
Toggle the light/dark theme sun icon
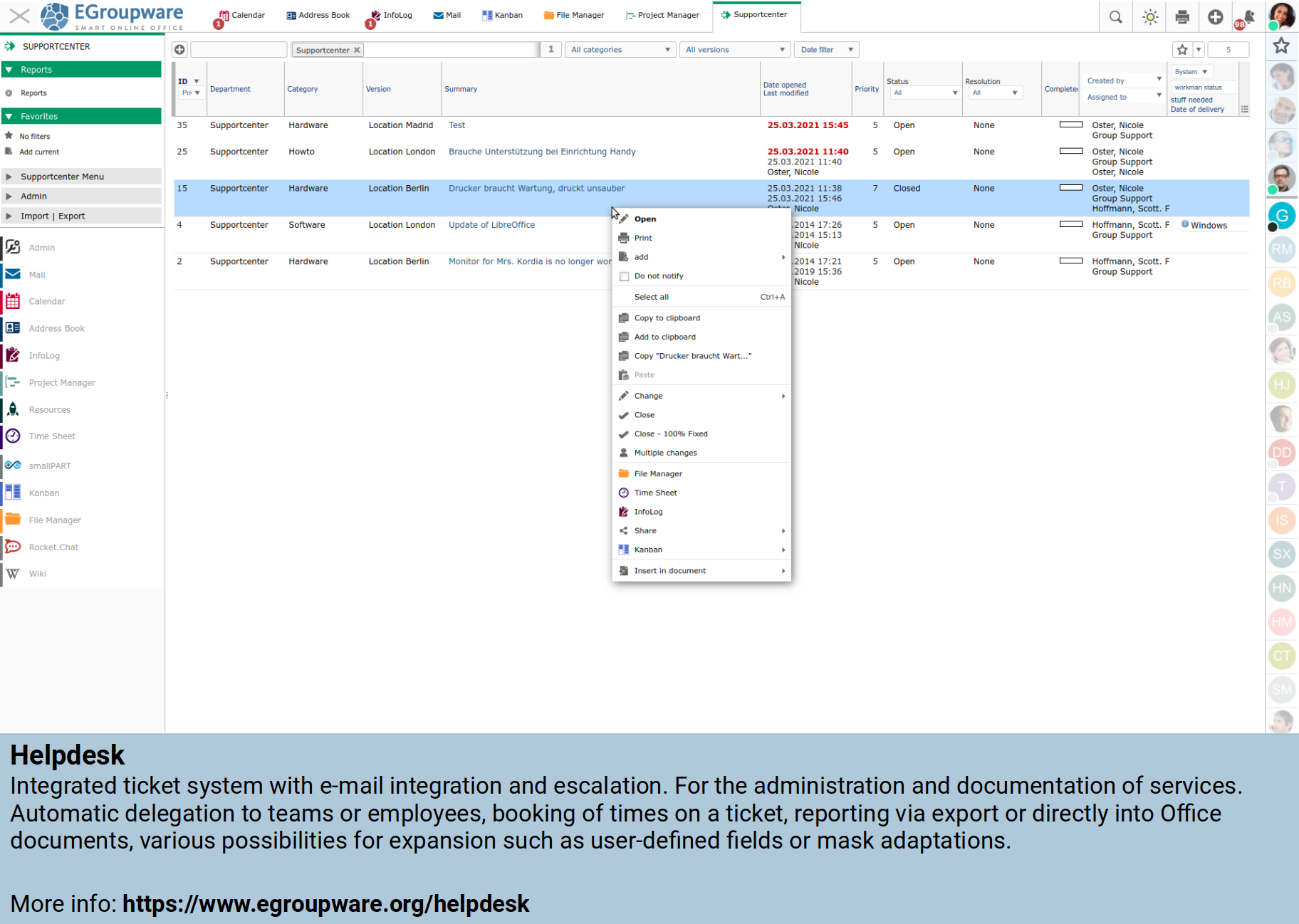tap(1149, 17)
